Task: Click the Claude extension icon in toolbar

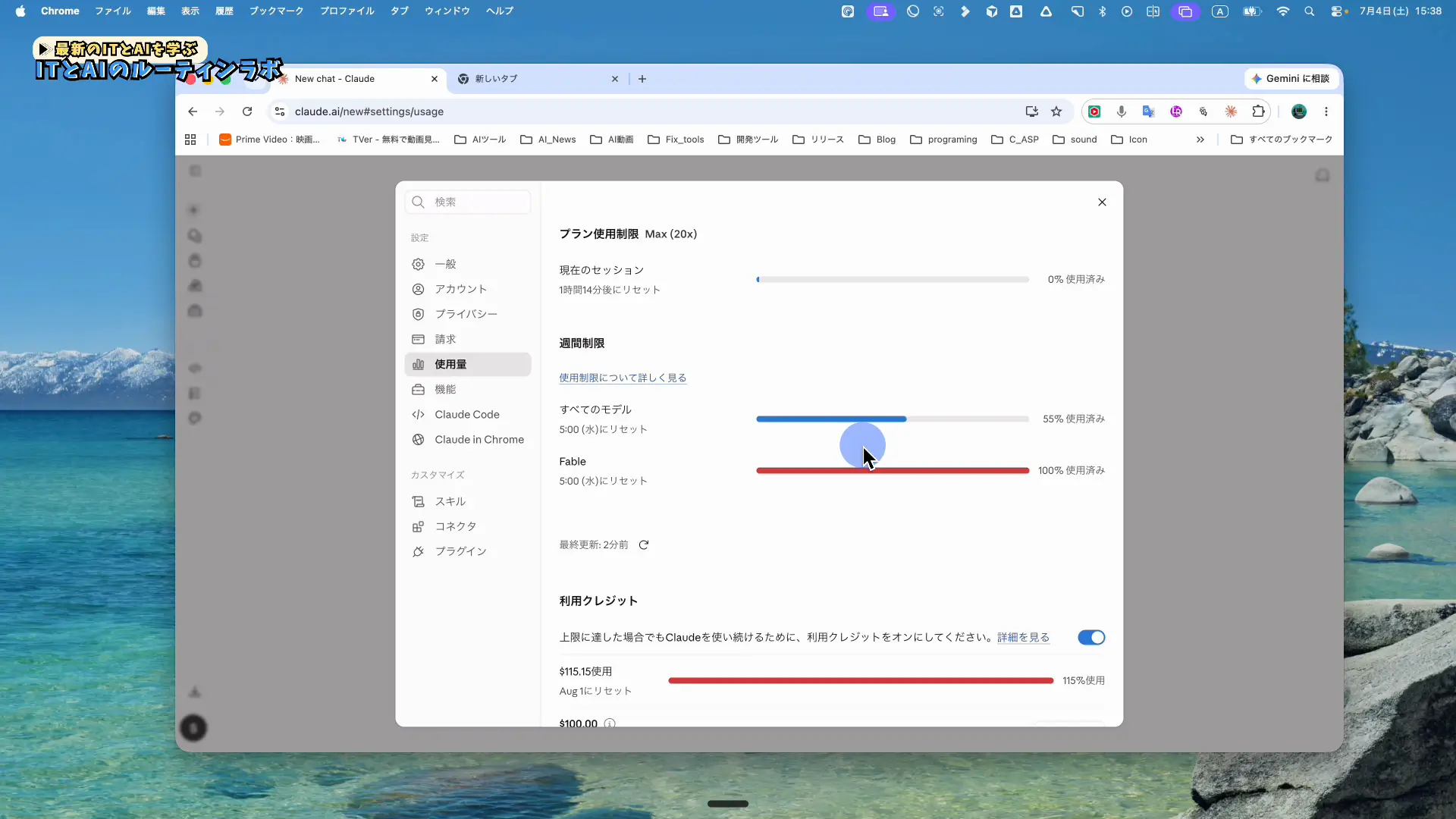Action: [x=1231, y=111]
